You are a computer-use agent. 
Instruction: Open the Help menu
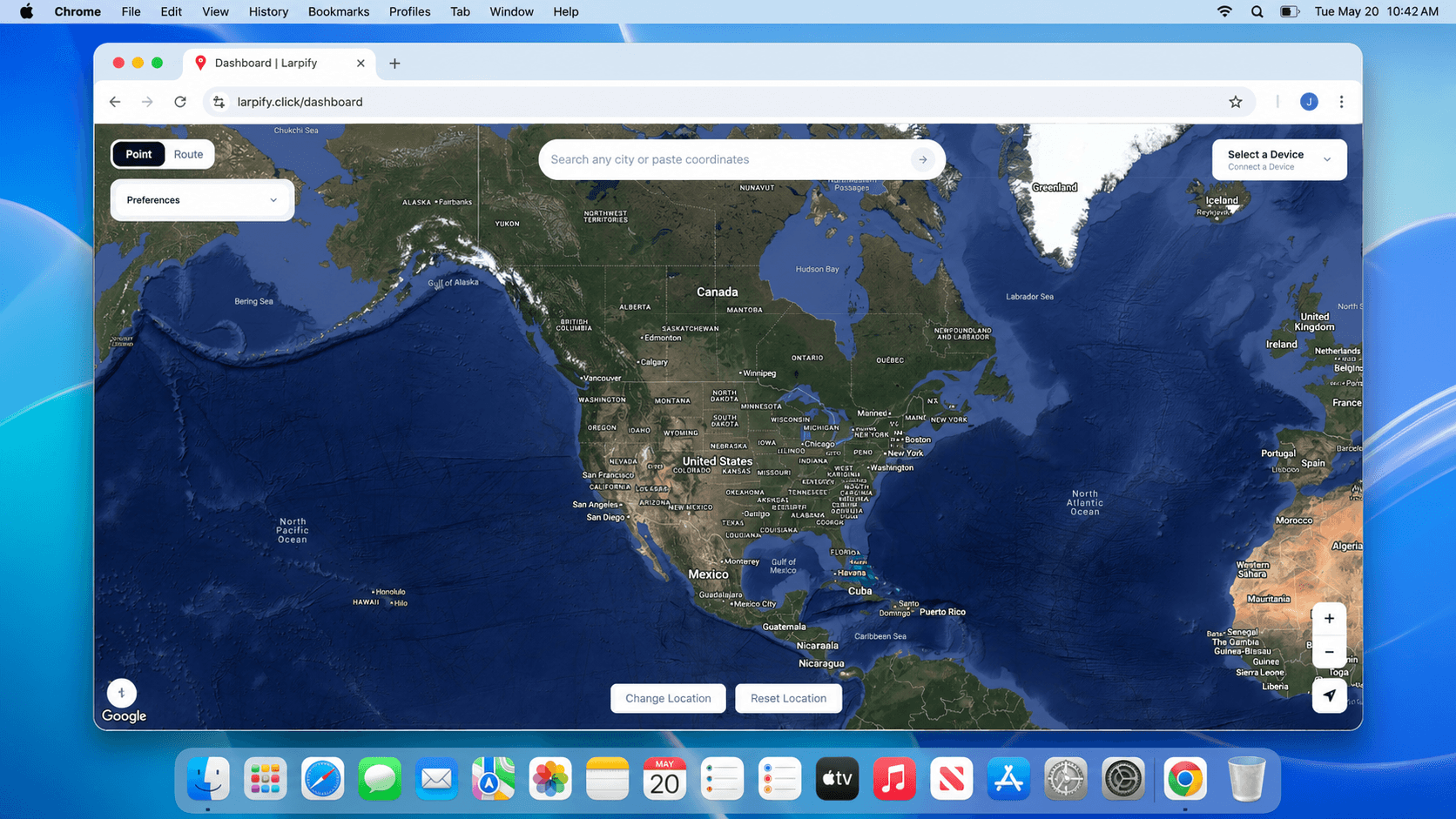point(565,11)
